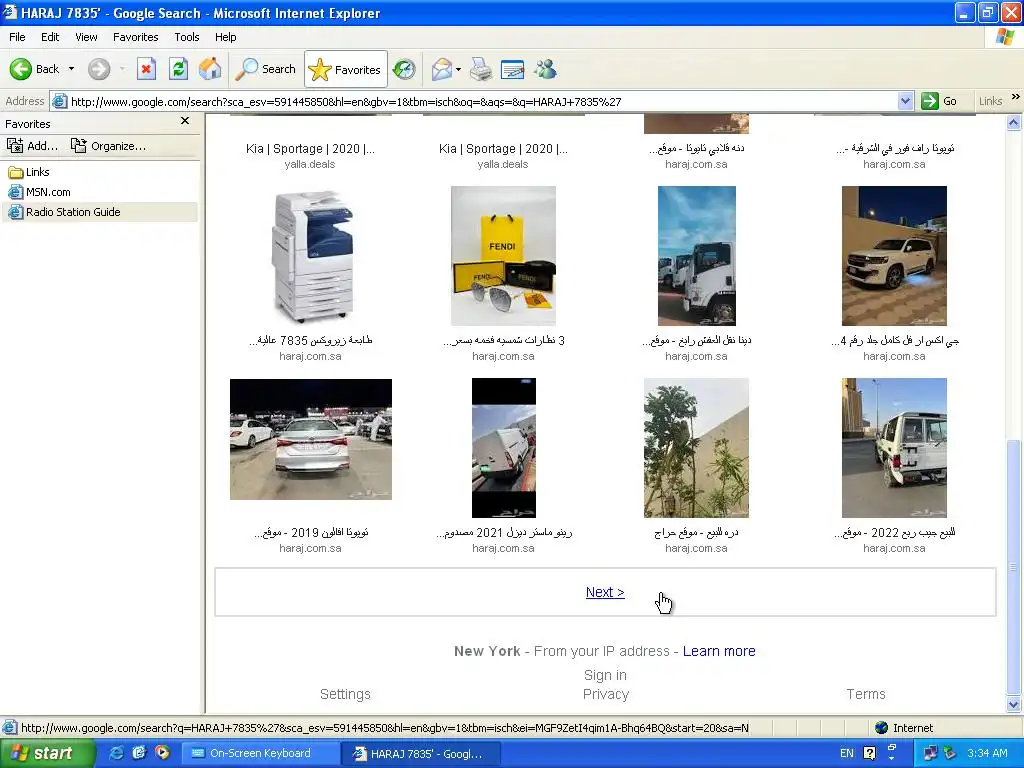The height and width of the screenshot is (768, 1024).
Task: Click the vertical scrollbar thumb
Action: point(1014,567)
